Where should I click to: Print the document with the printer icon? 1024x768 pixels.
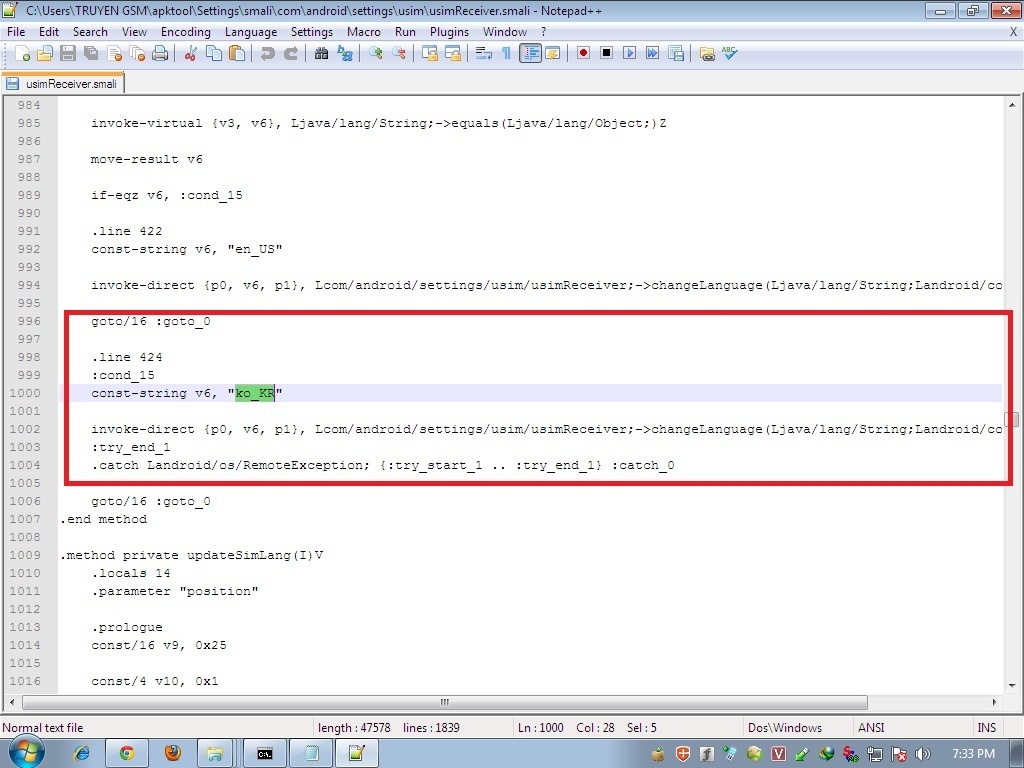[160, 54]
